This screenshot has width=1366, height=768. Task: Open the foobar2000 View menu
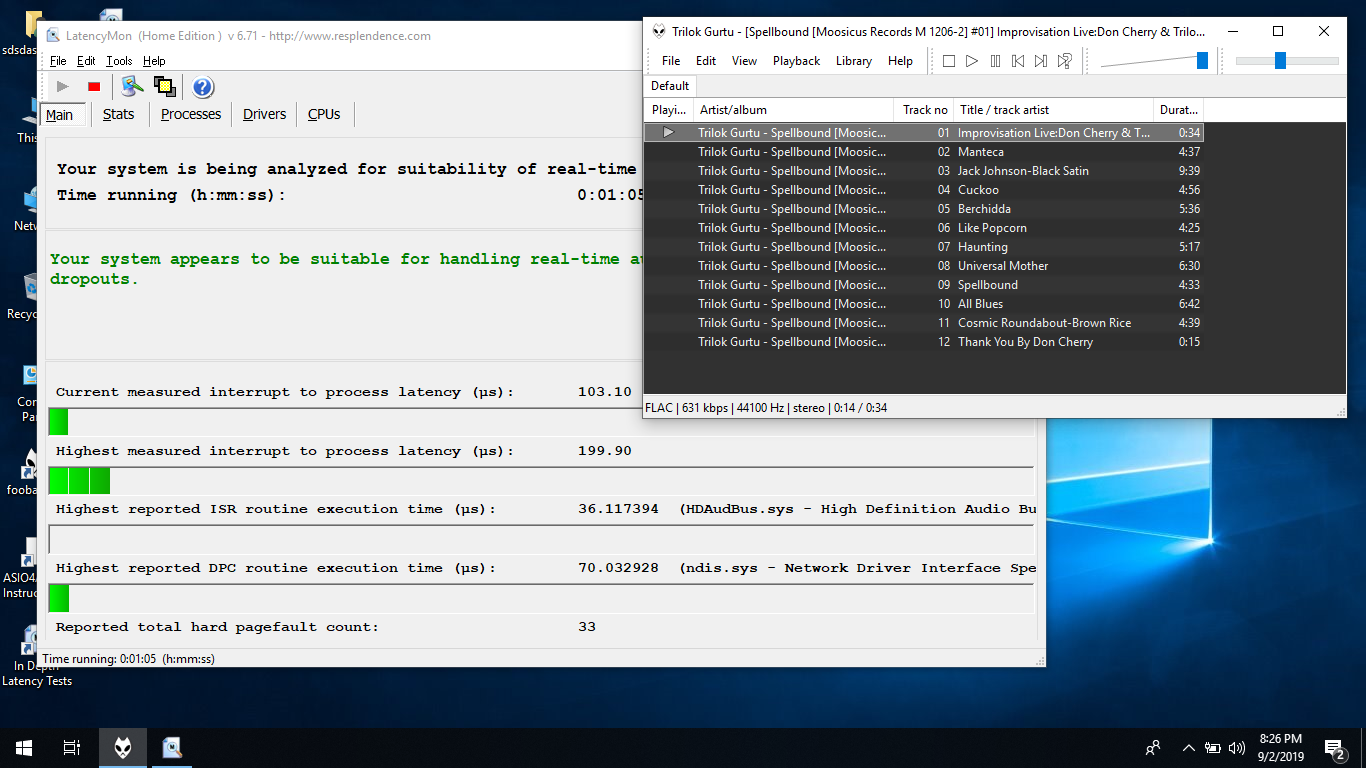[x=744, y=61]
